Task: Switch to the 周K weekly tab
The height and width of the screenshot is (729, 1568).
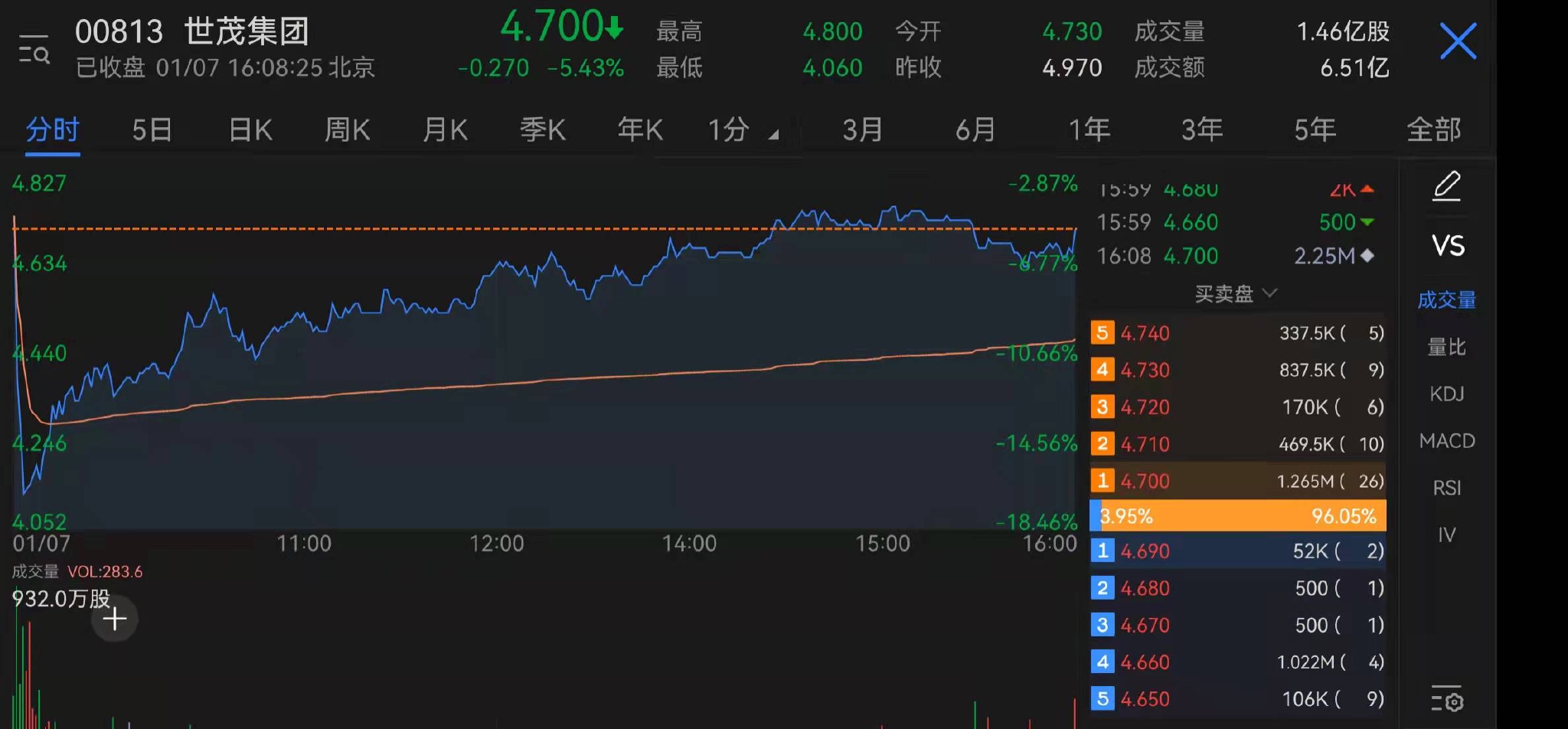Action: 348,129
